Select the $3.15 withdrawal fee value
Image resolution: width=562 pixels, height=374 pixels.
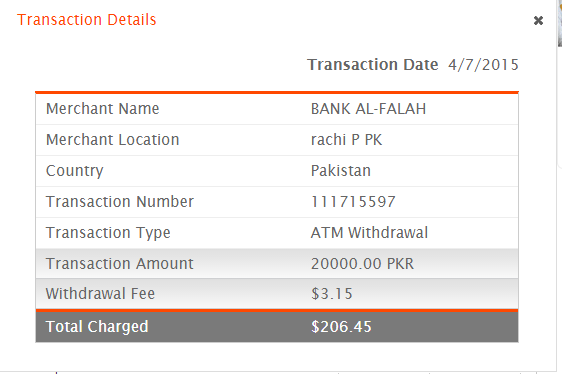click(332, 294)
